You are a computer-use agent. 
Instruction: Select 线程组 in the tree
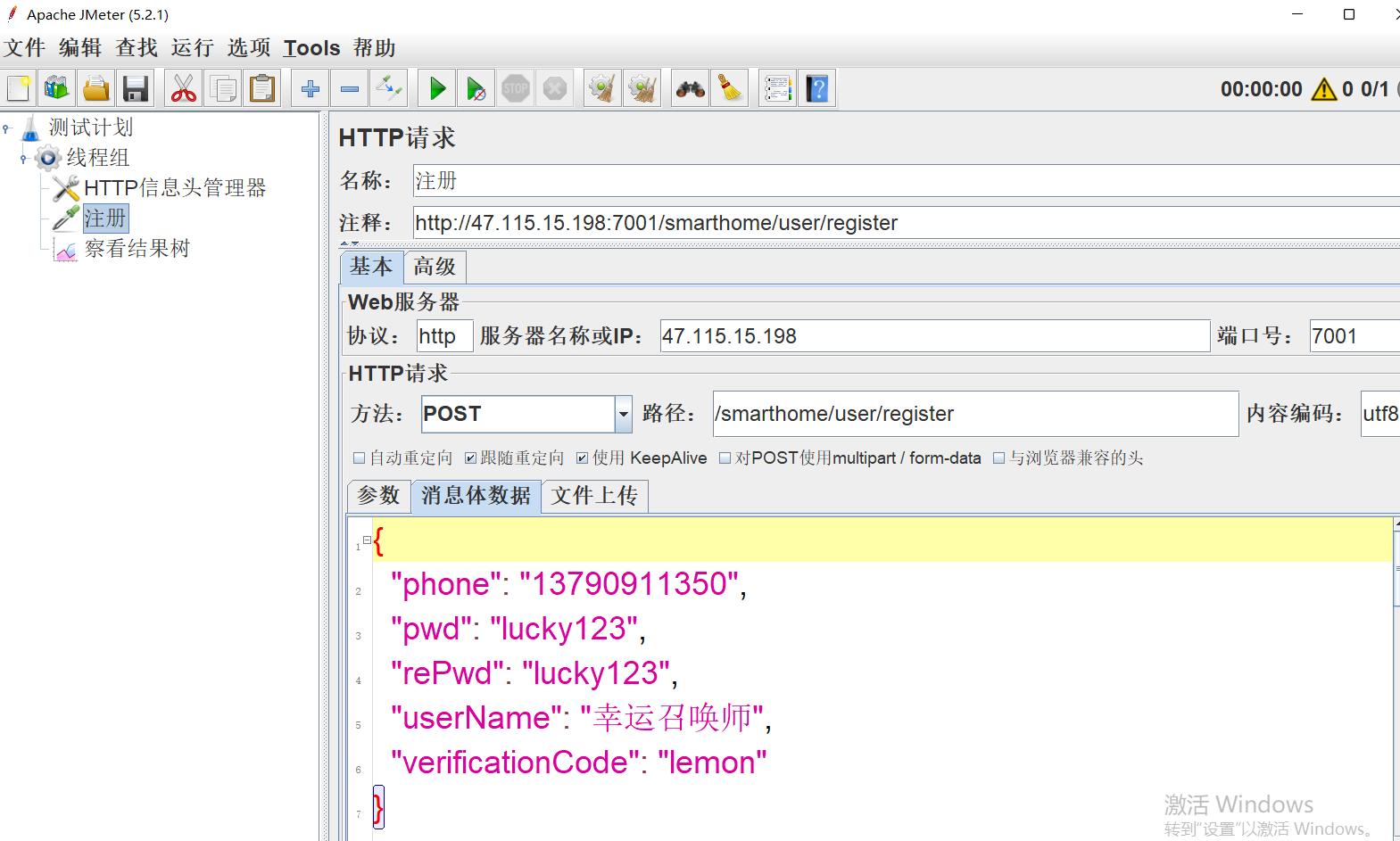pos(98,158)
